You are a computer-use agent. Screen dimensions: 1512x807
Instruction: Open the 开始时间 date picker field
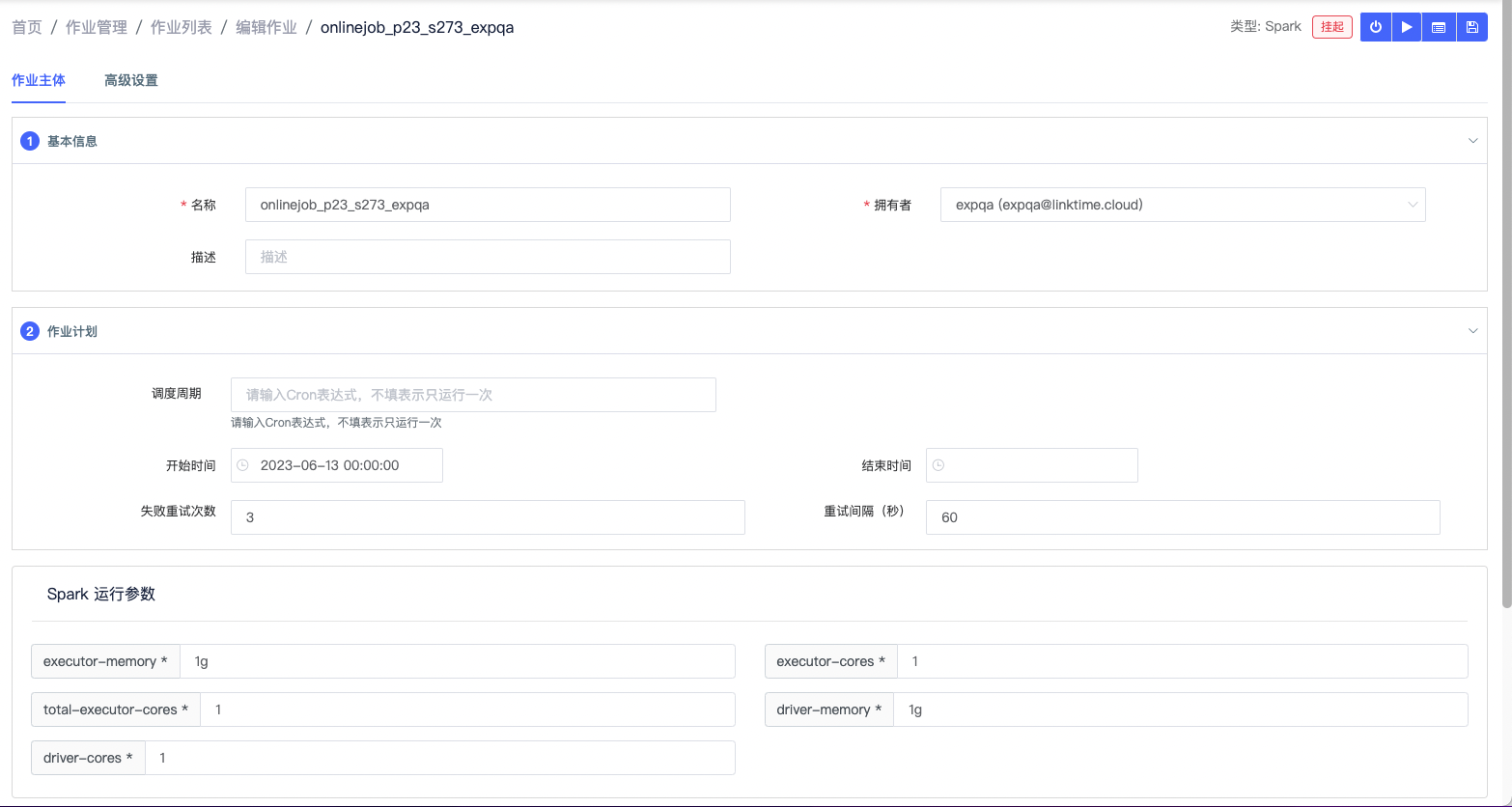pyautogui.click(x=337, y=465)
